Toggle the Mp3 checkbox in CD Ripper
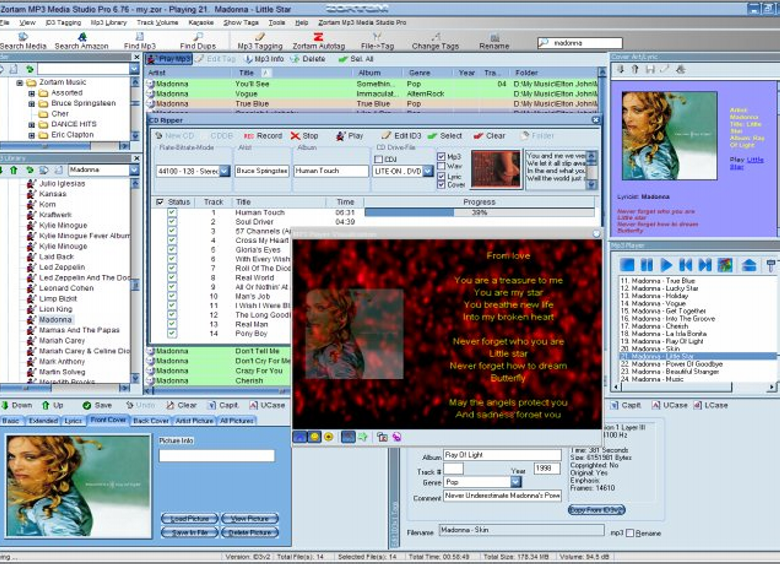 point(442,157)
